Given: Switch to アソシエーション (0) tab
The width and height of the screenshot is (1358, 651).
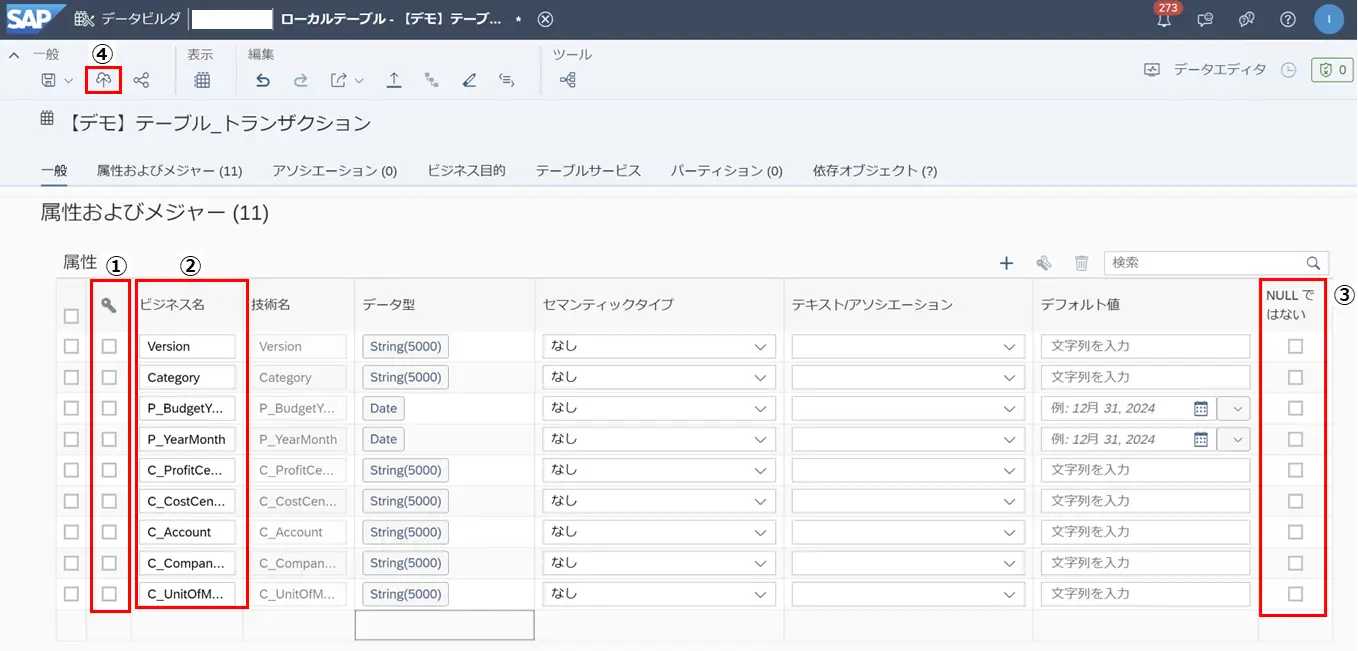Looking at the screenshot, I should (x=335, y=171).
